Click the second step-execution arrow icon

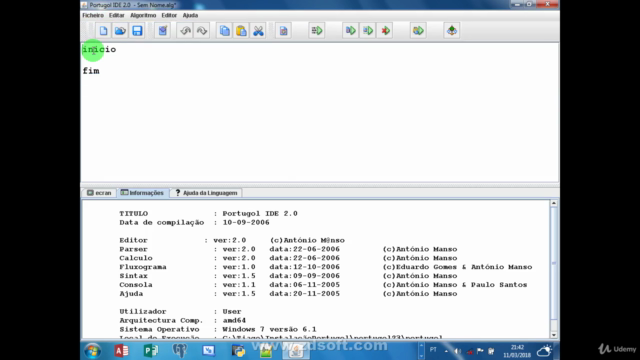click(368, 31)
